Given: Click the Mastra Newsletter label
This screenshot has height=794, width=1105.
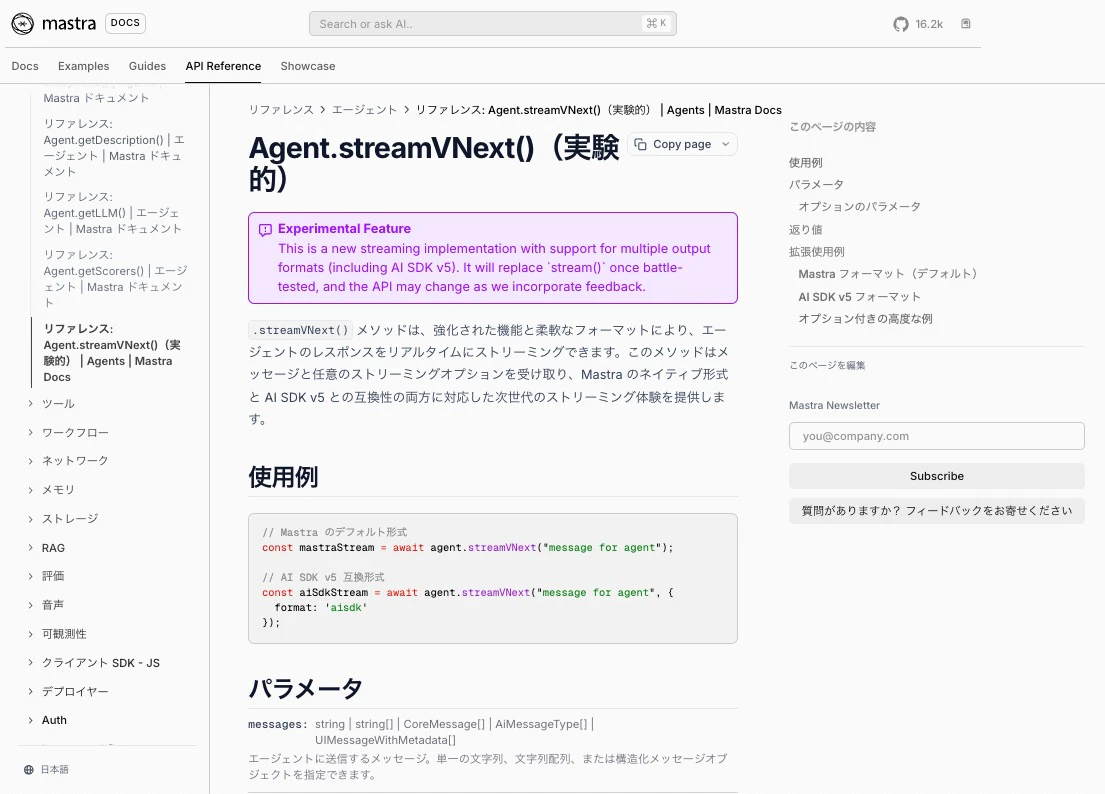Looking at the screenshot, I should pyautogui.click(x=834, y=405).
